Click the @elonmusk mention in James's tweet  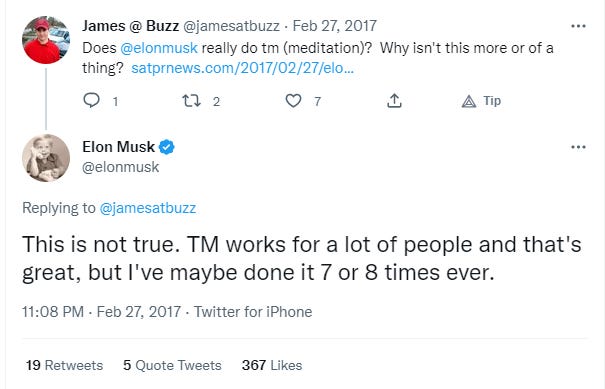(x=159, y=48)
